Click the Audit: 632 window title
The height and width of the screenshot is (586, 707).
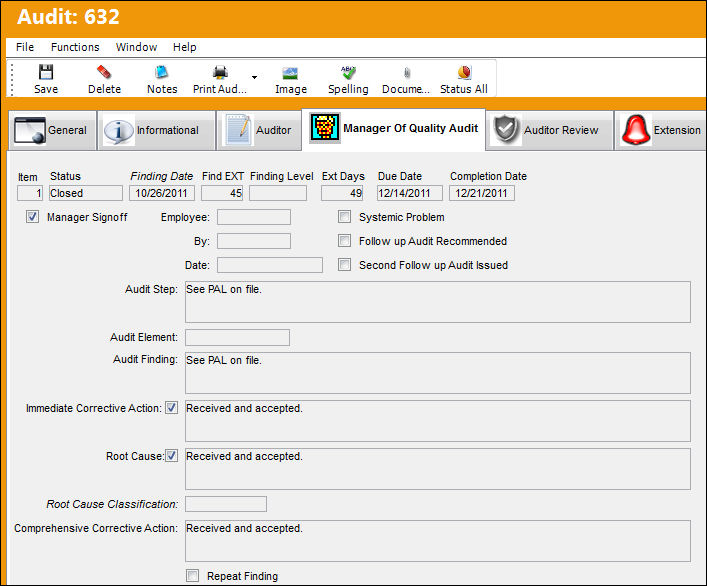pyautogui.click(x=68, y=17)
